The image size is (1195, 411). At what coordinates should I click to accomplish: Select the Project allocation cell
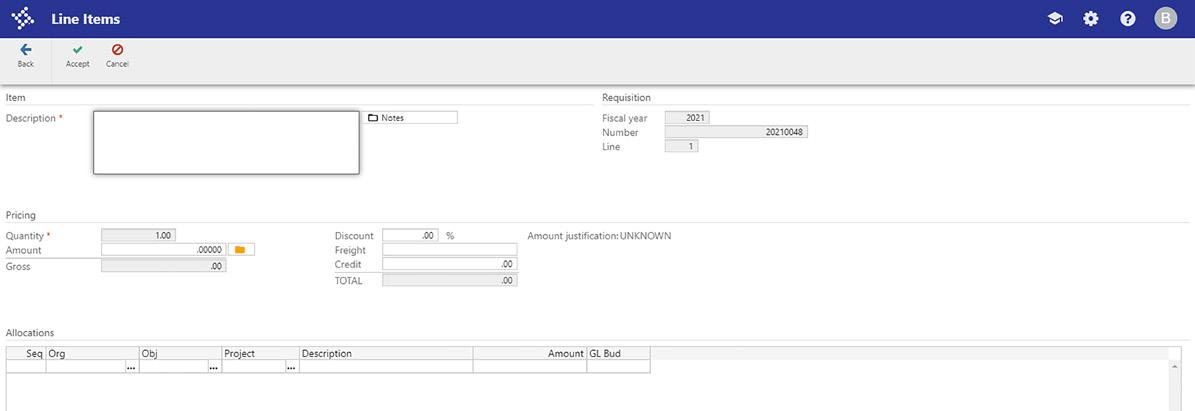(253, 367)
